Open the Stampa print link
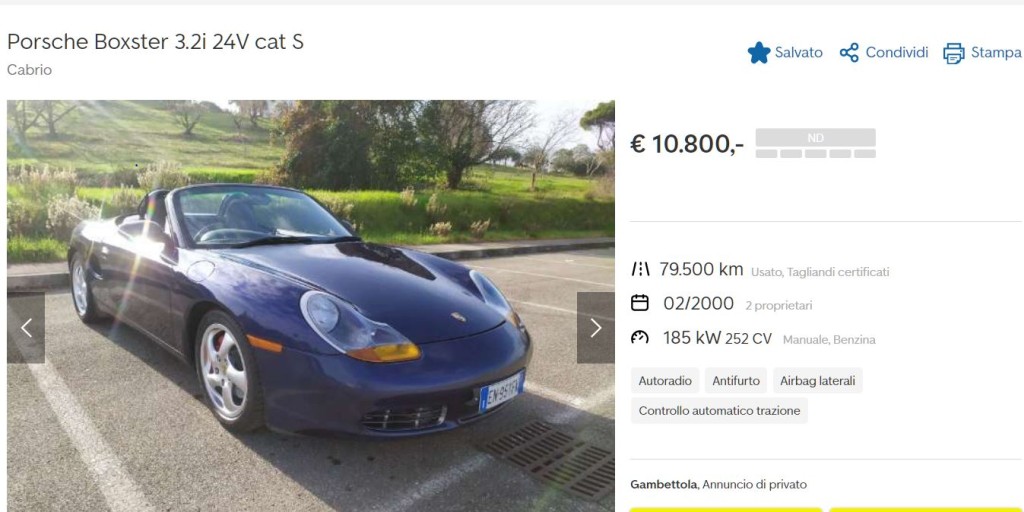 pos(982,53)
